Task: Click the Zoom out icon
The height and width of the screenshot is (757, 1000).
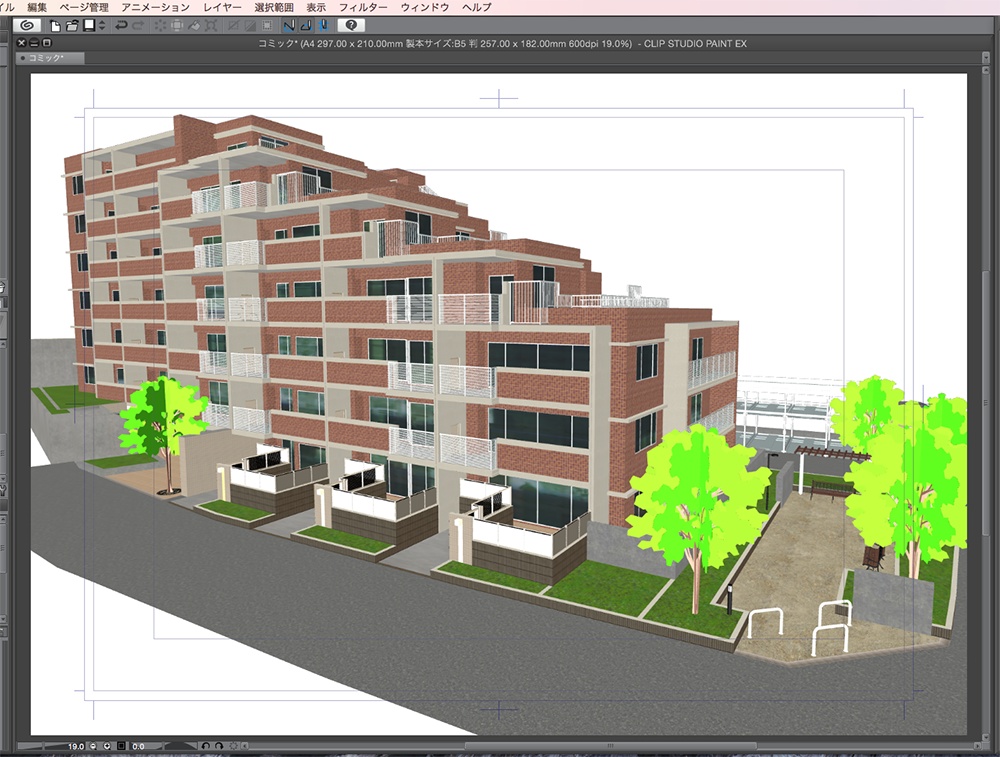Action: [x=93, y=746]
